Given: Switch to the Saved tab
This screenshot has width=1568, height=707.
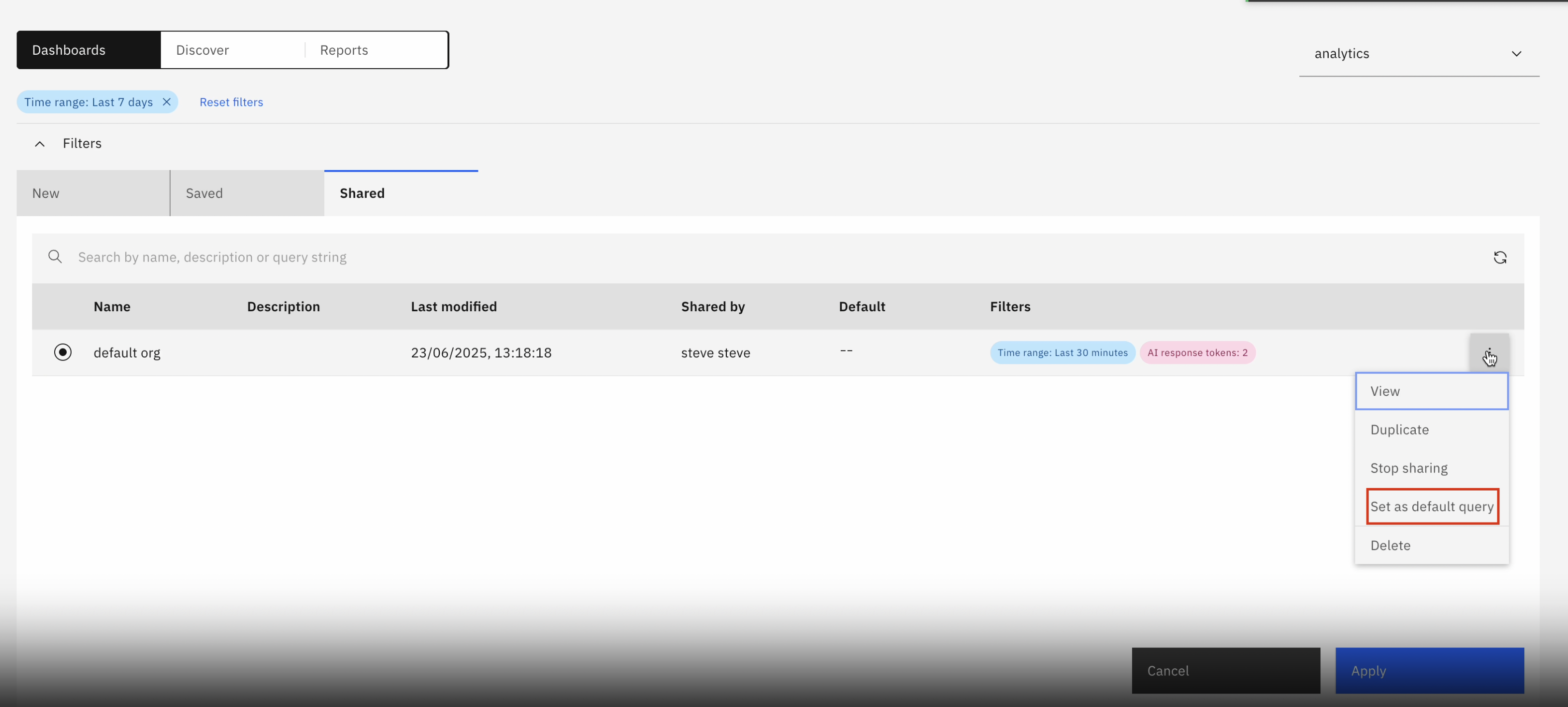Looking at the screenshot, I should [x=247, y=193].
